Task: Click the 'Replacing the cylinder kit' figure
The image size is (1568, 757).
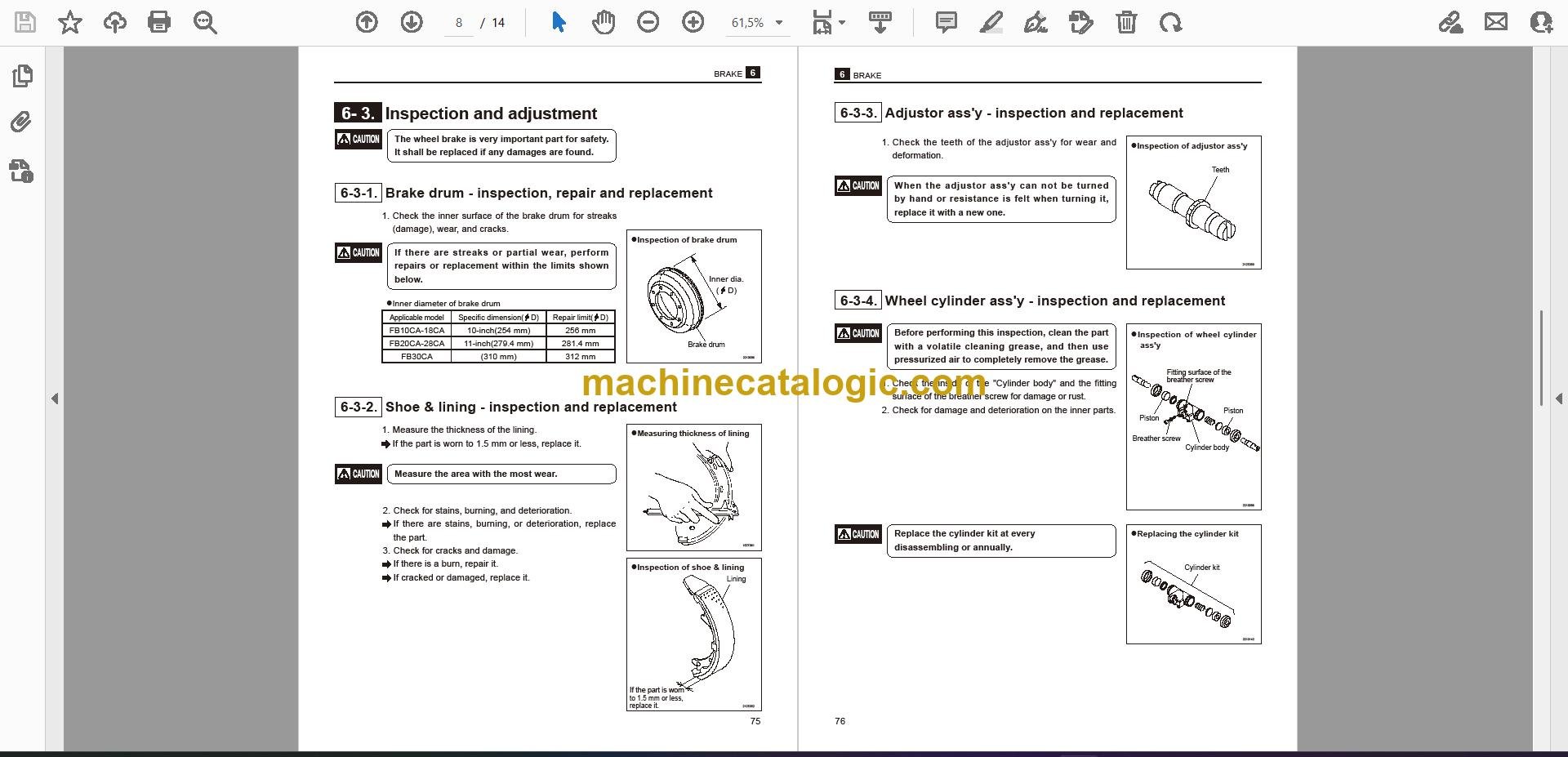Action: [x=1193, y=584]
